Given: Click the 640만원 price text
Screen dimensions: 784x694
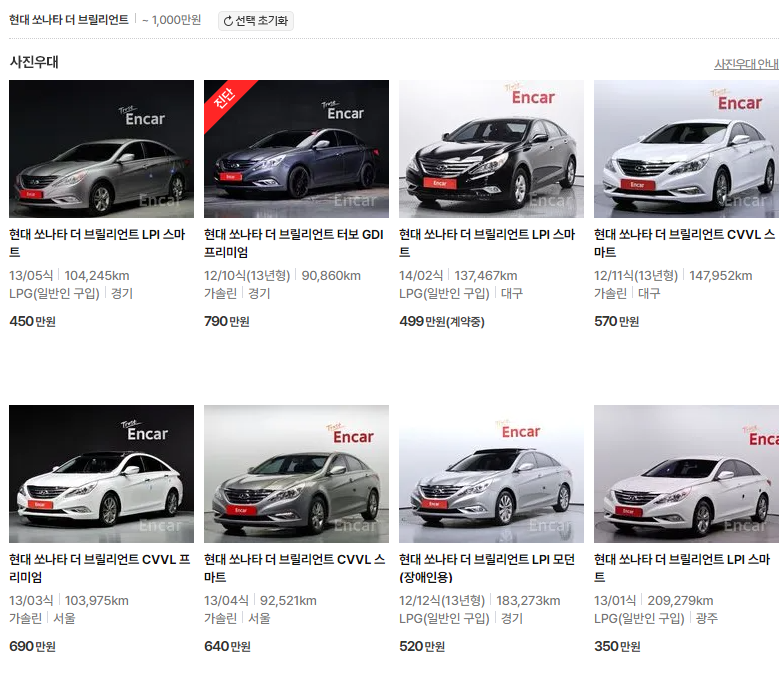Looking at the screenshot, I should 228,646.
